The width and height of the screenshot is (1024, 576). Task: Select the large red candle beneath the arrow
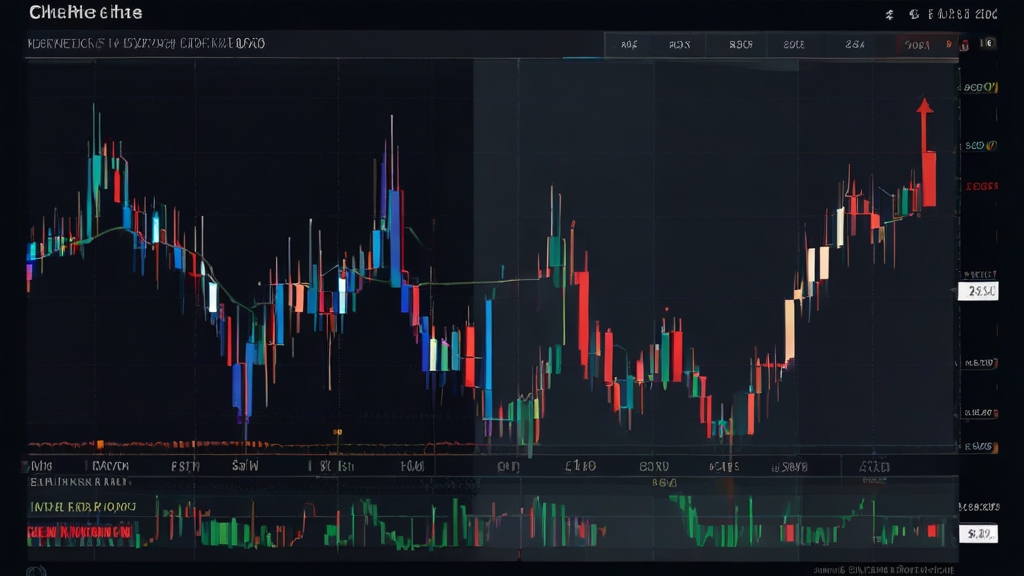coord(929,179)
